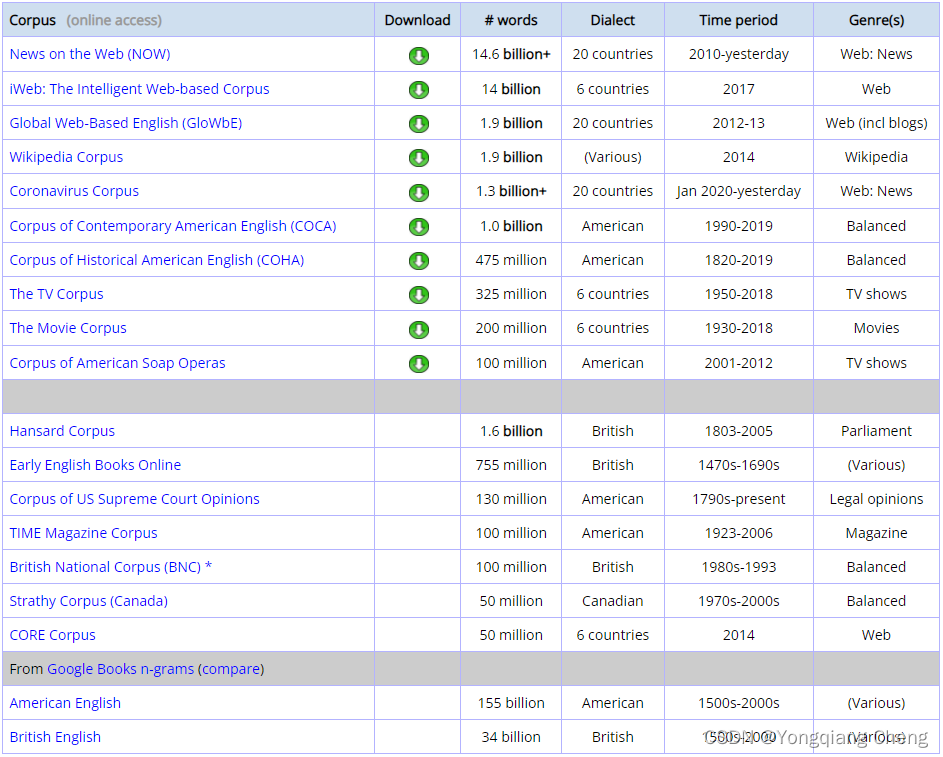The width and height of the screenshot is (943, 757).
Task: Click the Dialect column header
Action: (x=613, y=20)
